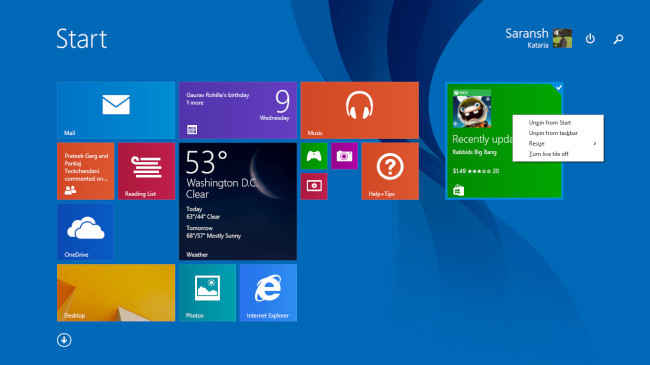
Task: Click the Rabbids Big Bang app image
Action: tap(472, 110)
